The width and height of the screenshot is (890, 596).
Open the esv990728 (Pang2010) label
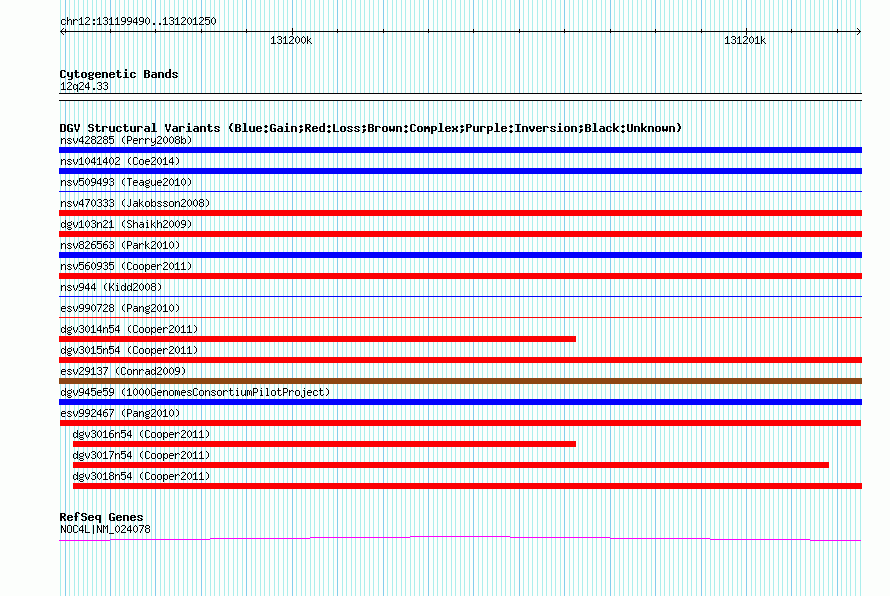[x=120, y=308]
